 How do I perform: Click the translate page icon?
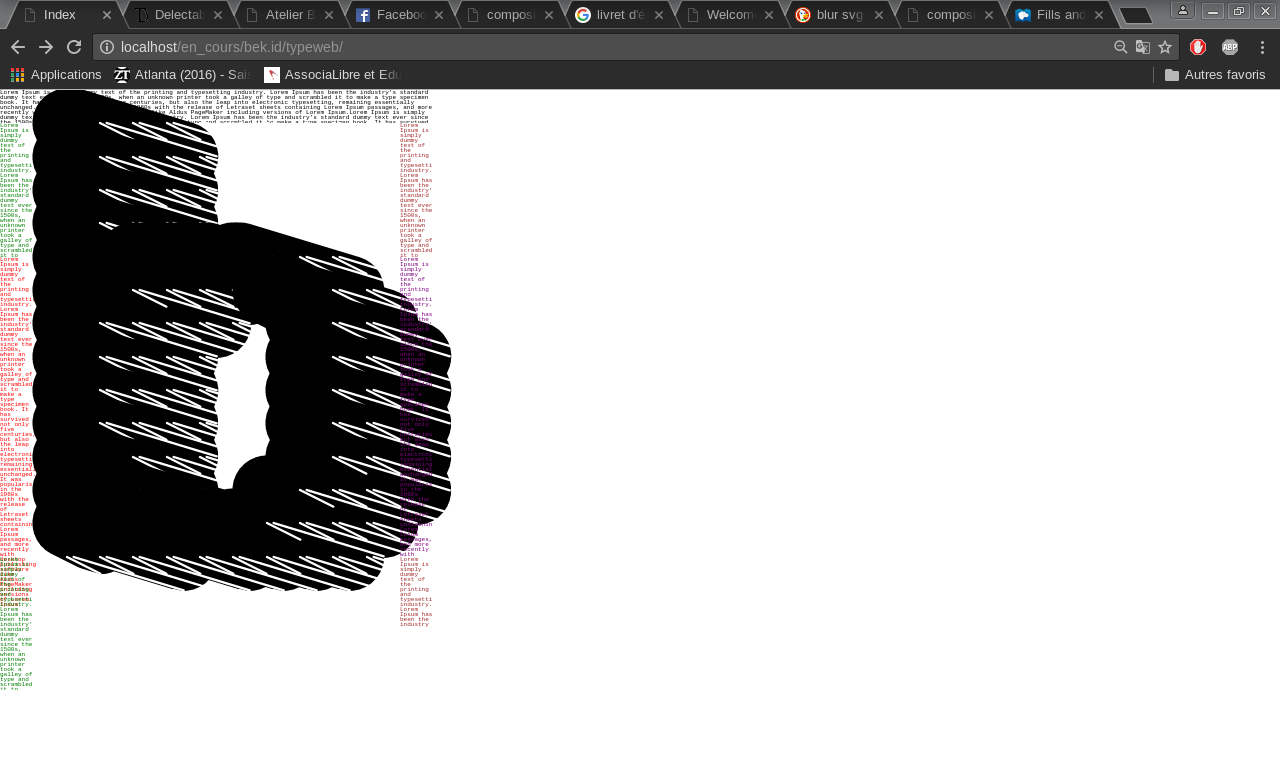1143,47
